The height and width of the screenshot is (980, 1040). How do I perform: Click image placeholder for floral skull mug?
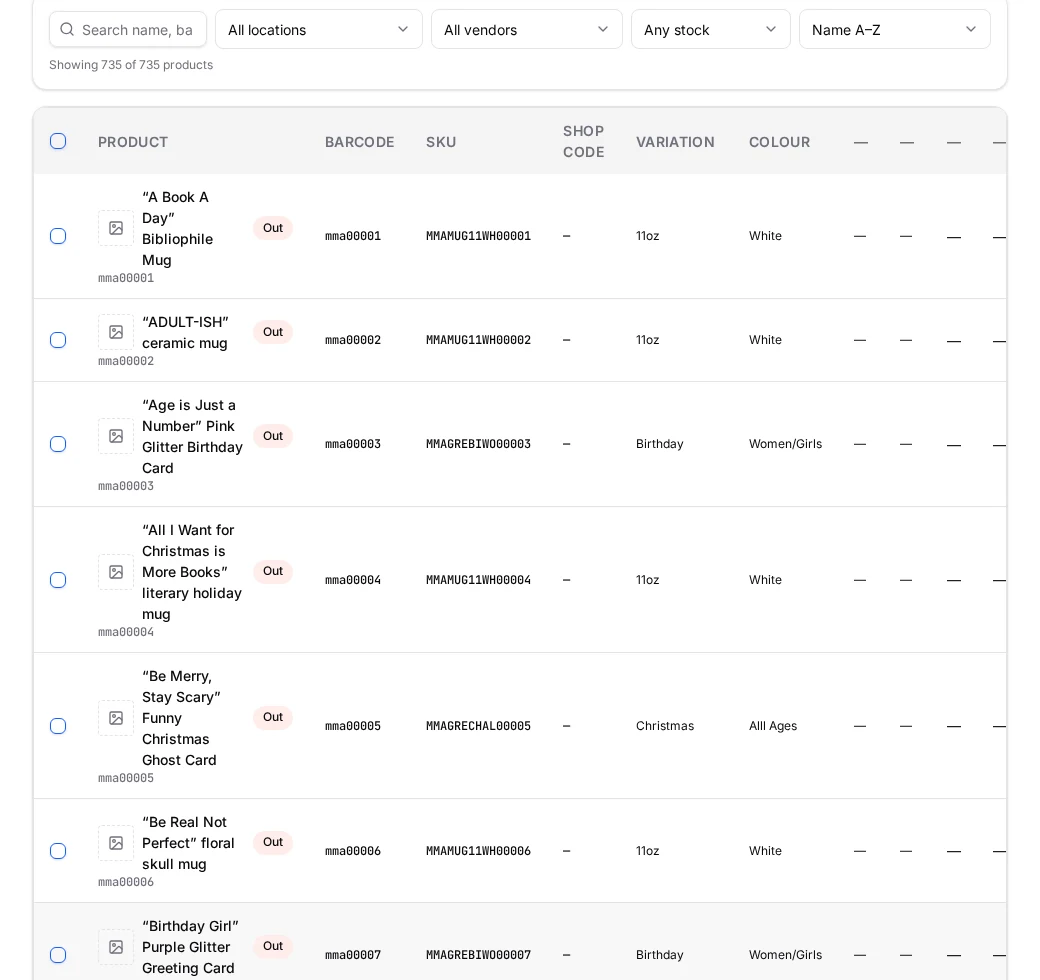click(116, 843)
